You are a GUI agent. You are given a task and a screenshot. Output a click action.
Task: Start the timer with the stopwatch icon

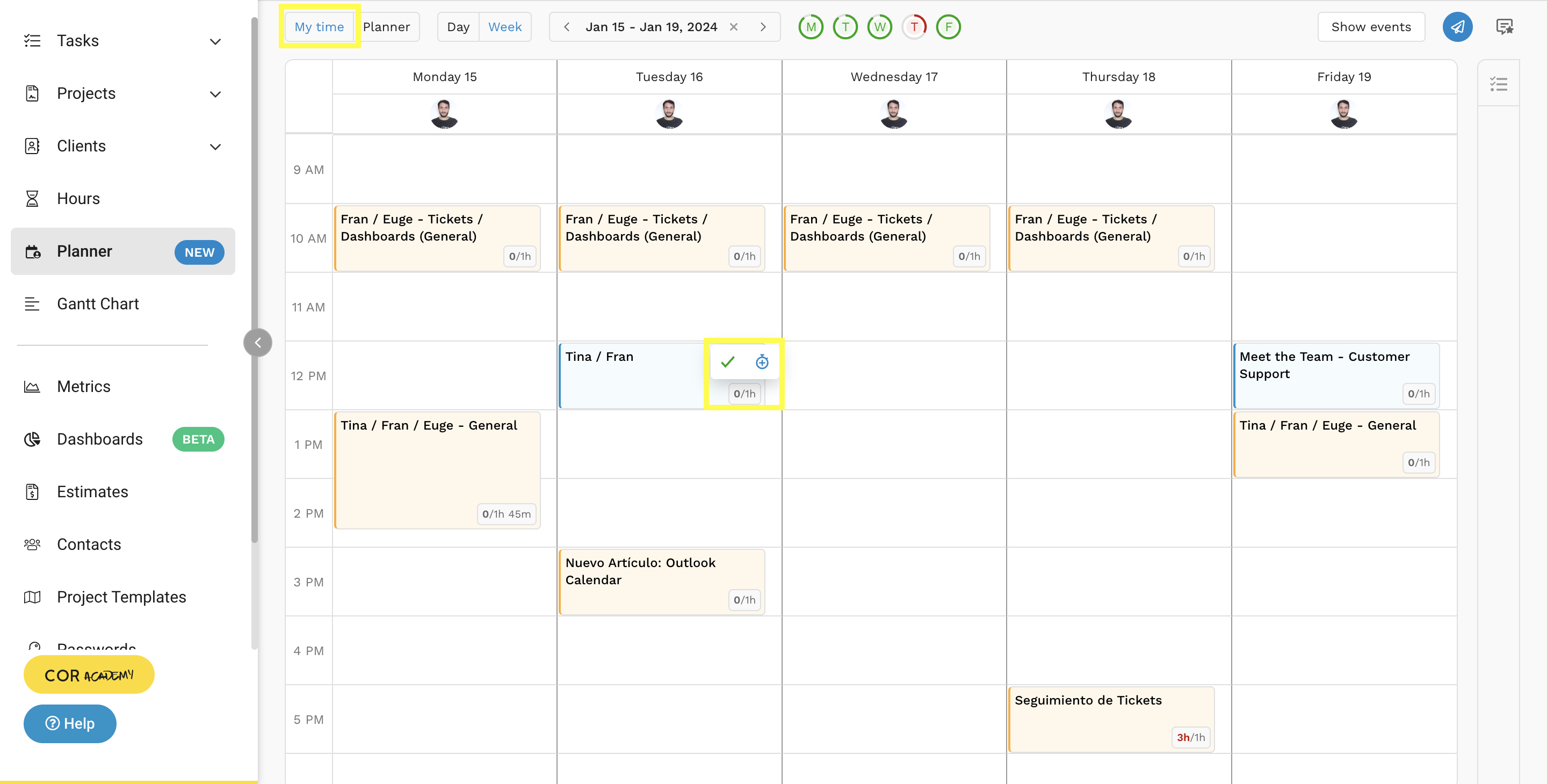click(x=762, y=362)
